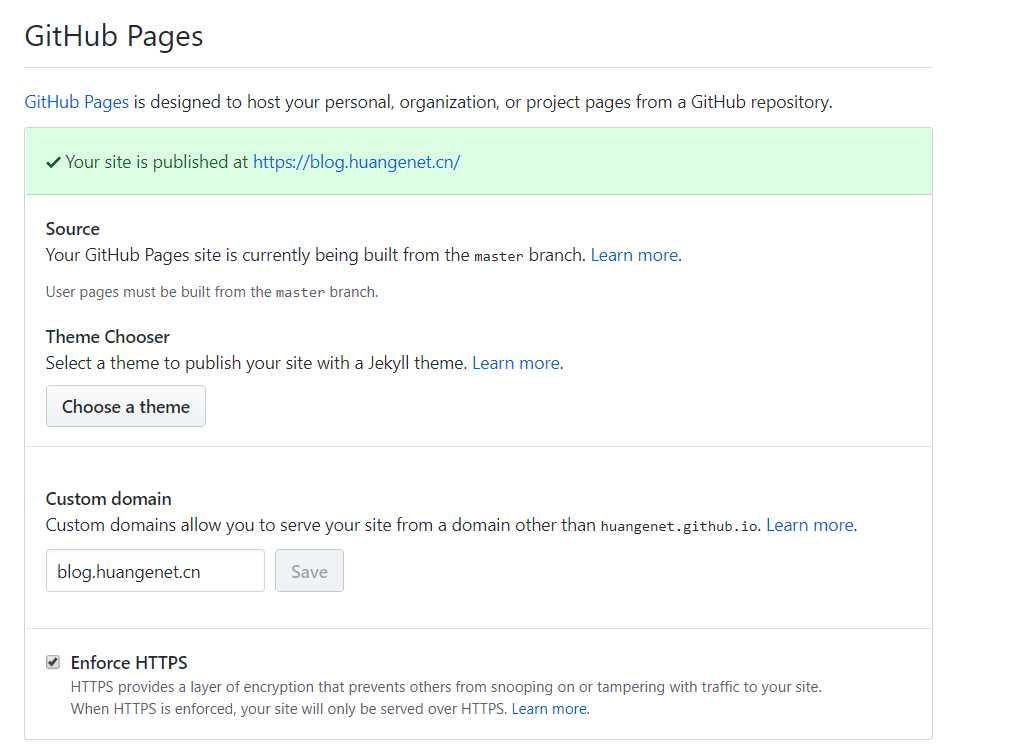Click huangenet.github.io code text

click(x=679, y=526)
